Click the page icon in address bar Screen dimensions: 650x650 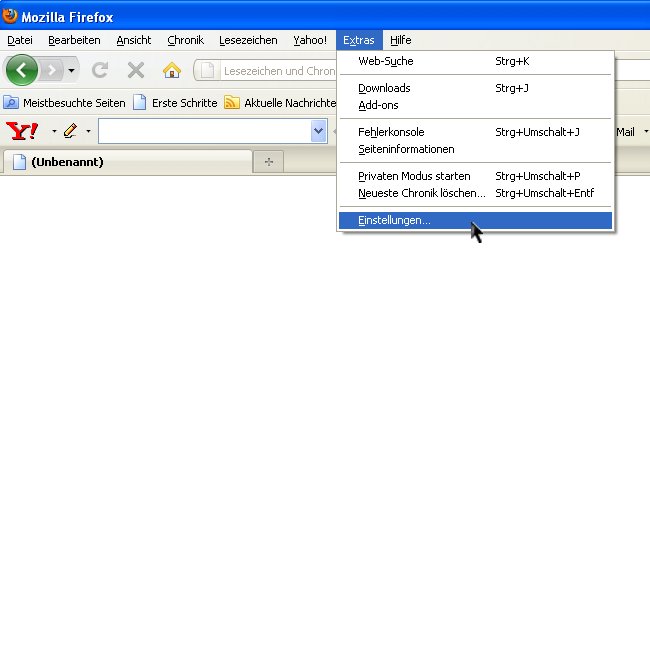click(x=207, y=70)
